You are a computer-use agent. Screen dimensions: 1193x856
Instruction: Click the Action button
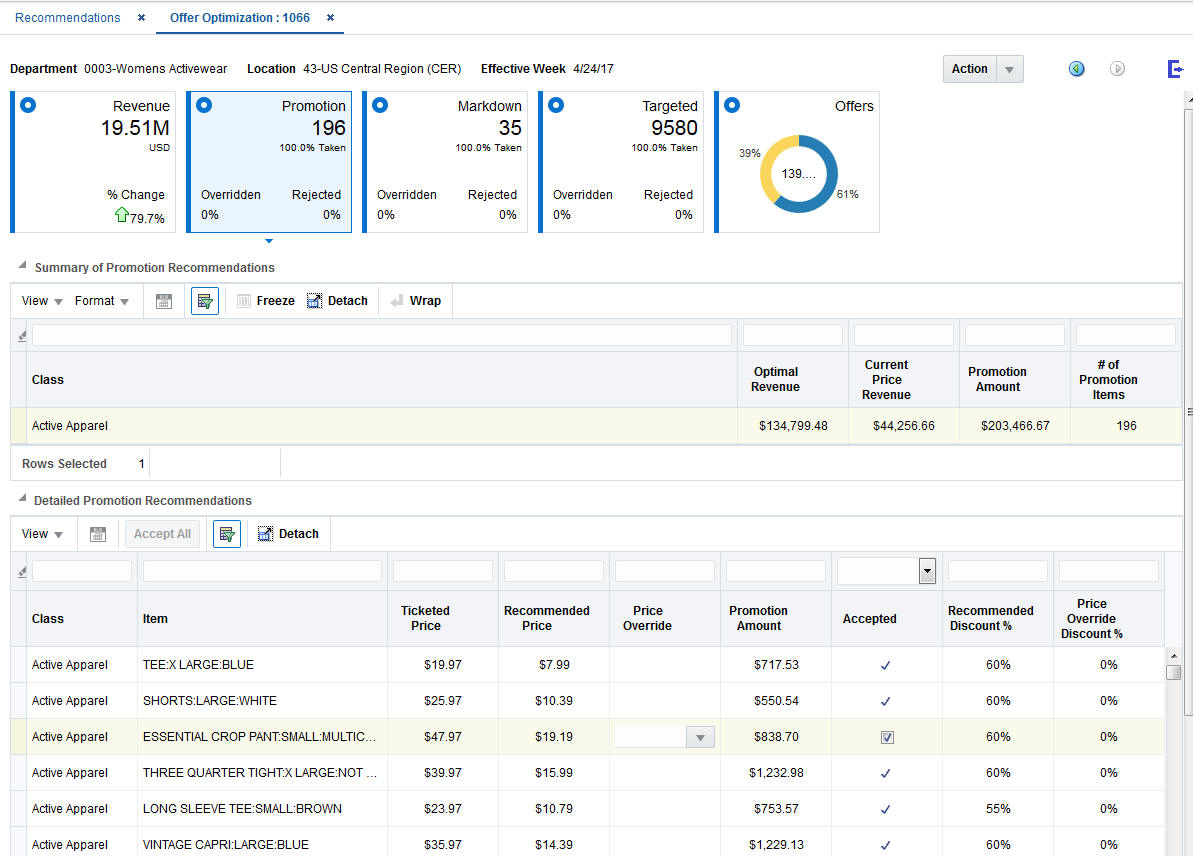969,68
